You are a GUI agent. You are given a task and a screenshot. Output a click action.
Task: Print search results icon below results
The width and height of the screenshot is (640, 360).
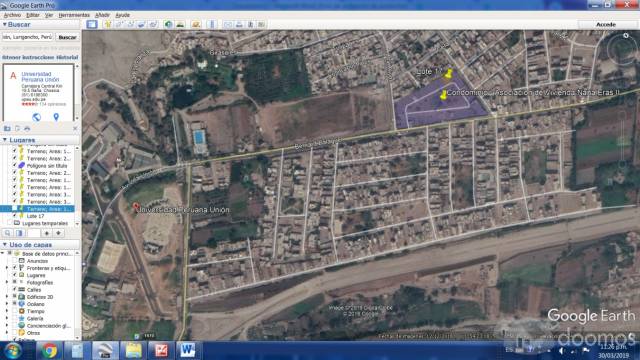[27, 128]
